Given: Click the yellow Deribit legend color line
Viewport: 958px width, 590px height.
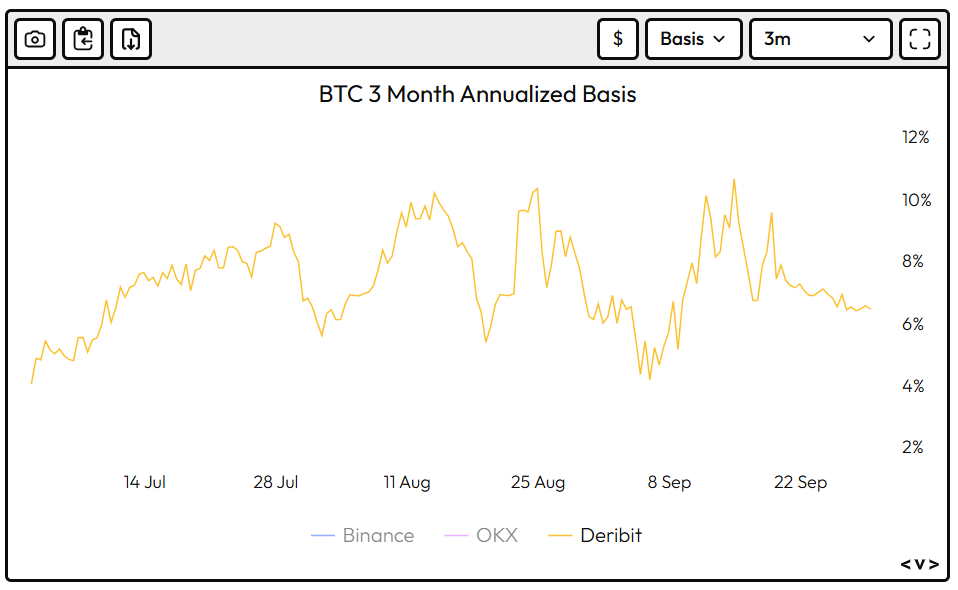Looking at the screenshot, I should pyautogui.click(x=561, y=536).
